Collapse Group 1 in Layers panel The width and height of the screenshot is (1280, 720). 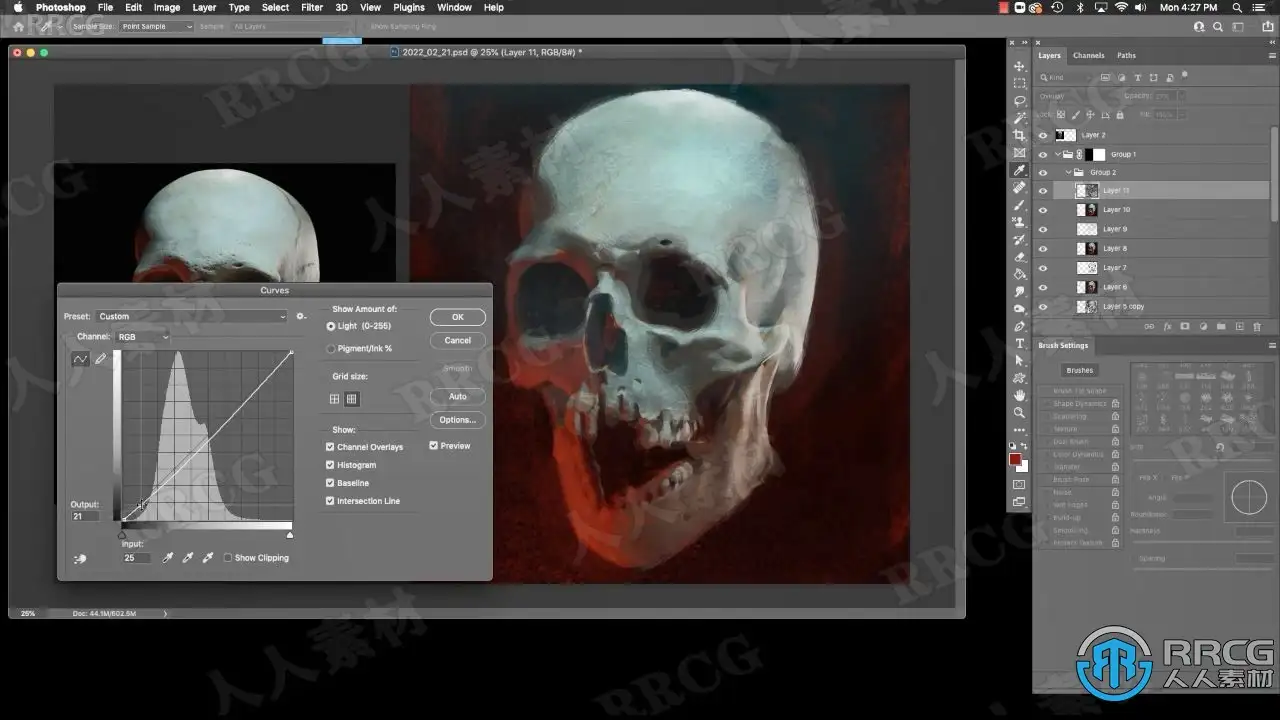point(1058,154)
